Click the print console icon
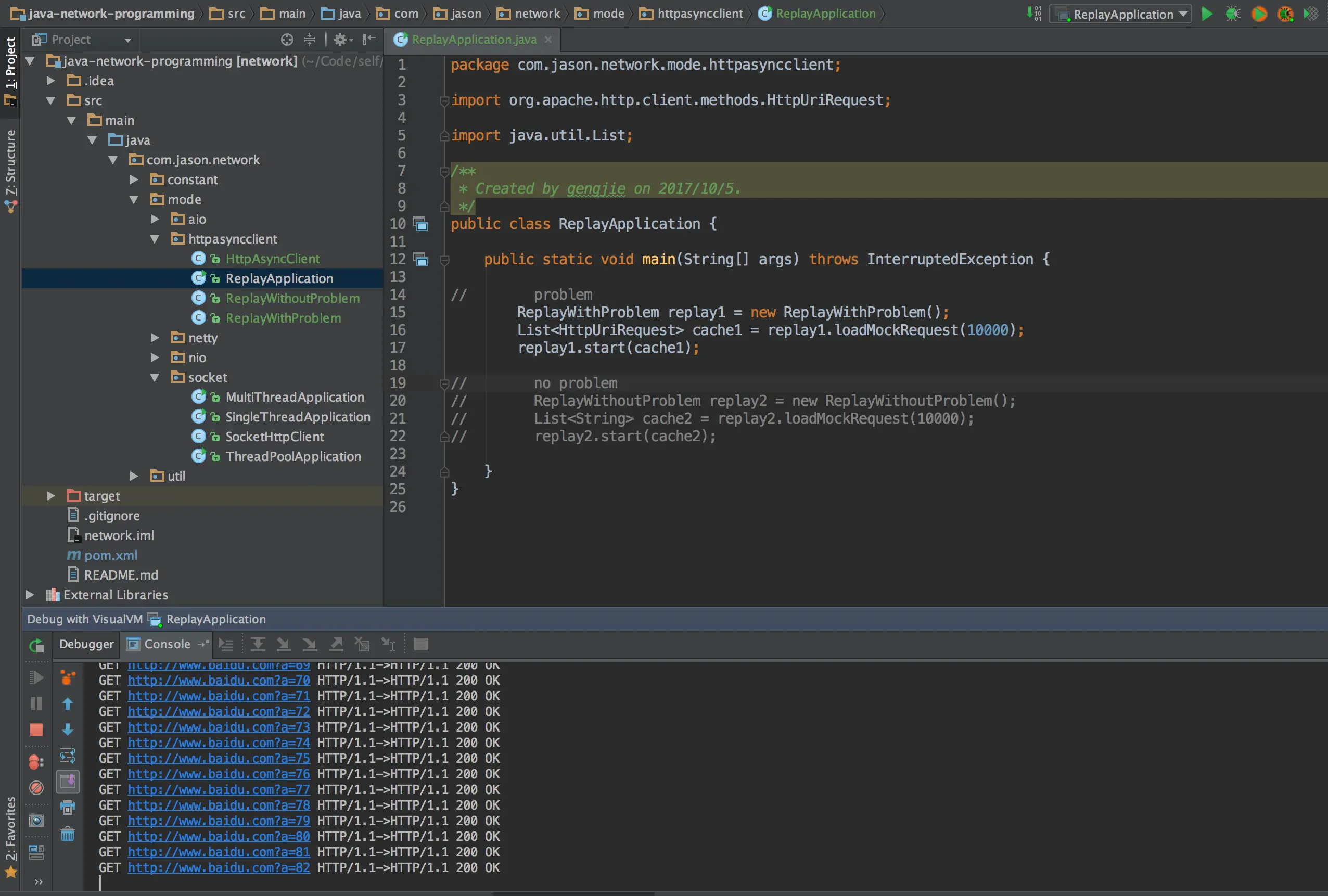This screenshot has width=1328, height=896. click(68, 808)
